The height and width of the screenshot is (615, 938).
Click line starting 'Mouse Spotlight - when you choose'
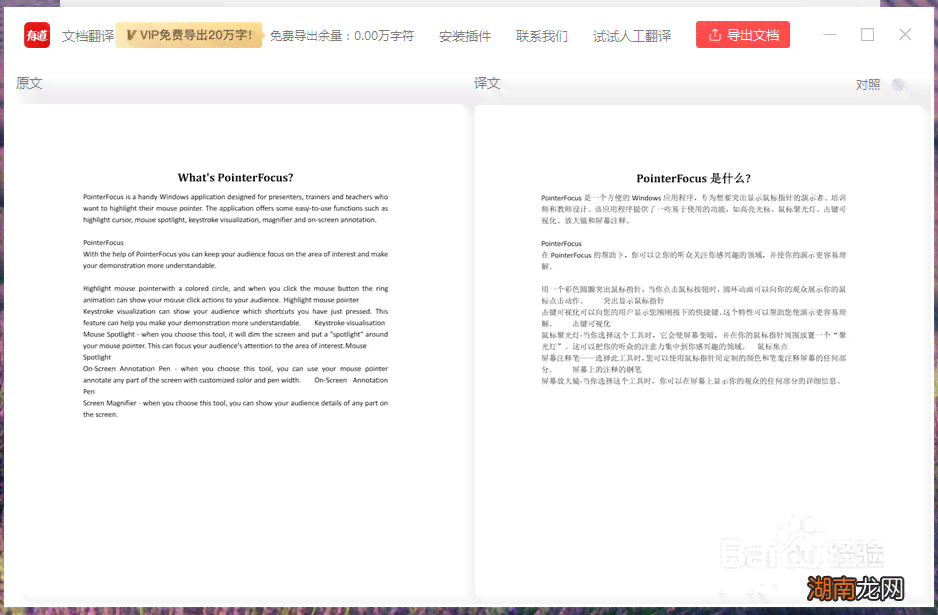(235, 334)
